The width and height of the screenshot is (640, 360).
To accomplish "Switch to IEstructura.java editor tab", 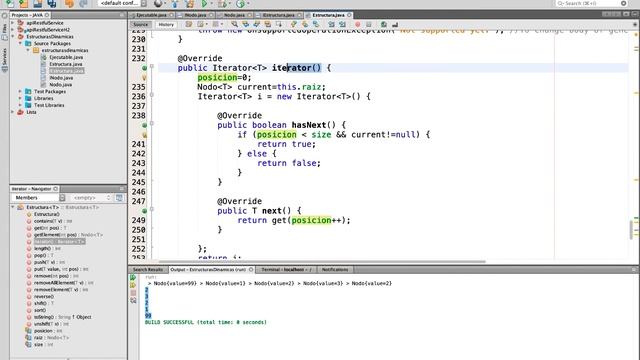I will (x=278, y=15).
